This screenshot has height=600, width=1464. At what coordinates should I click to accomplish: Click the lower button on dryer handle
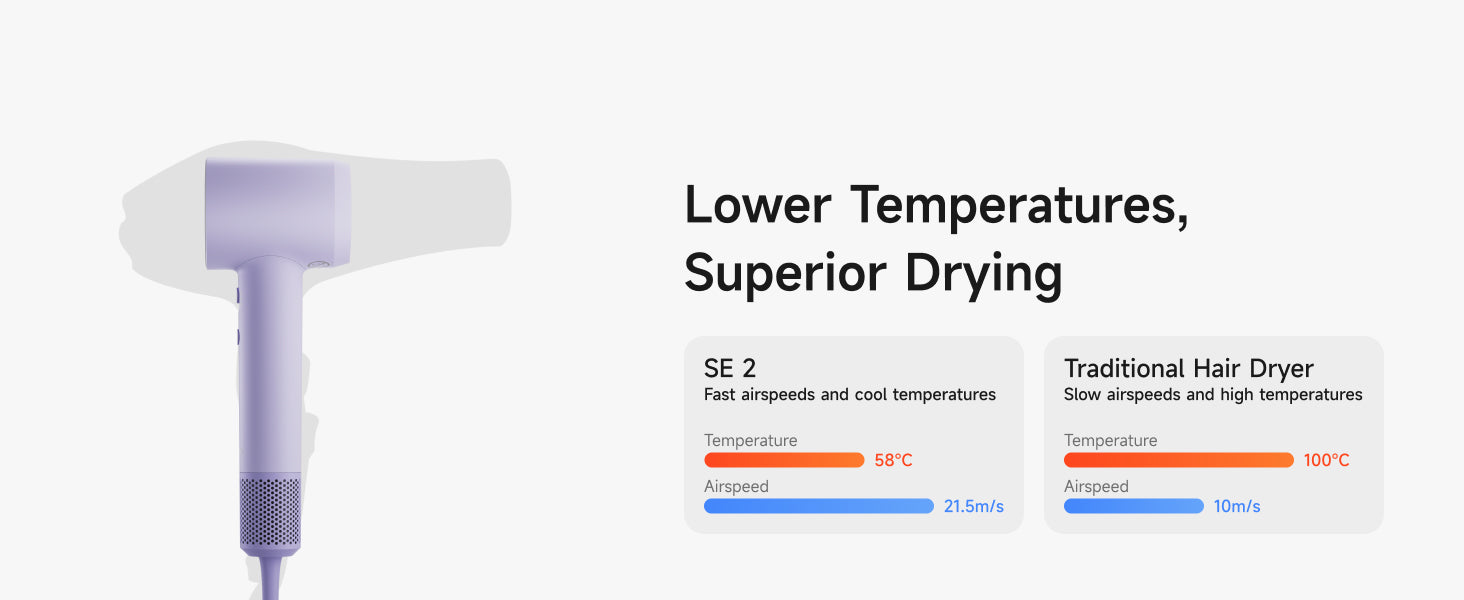pos(238,337)
